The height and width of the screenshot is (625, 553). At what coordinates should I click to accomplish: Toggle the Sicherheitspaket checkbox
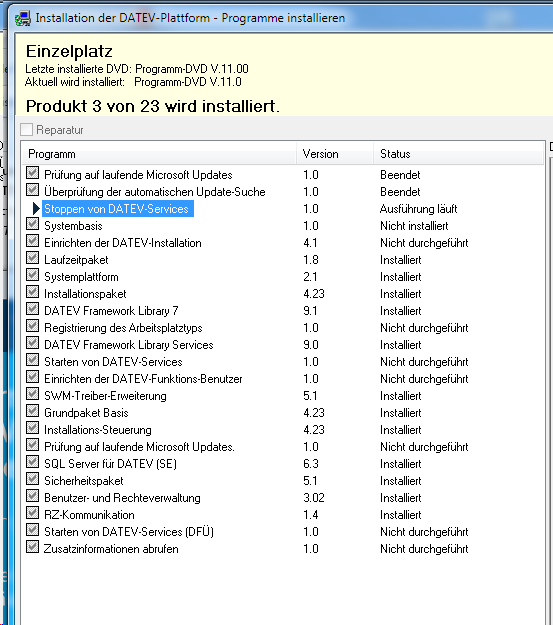pos(33,480)
